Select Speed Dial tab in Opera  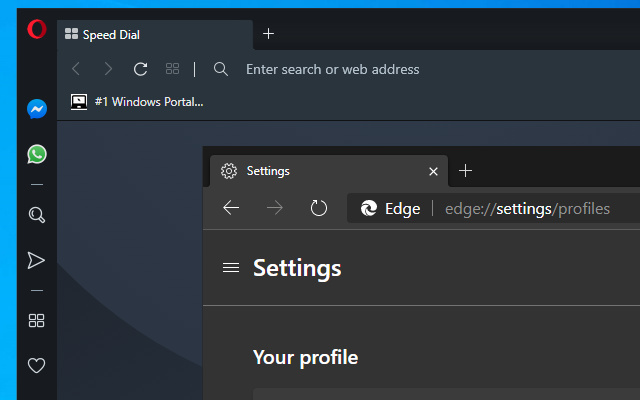(155, 35)
